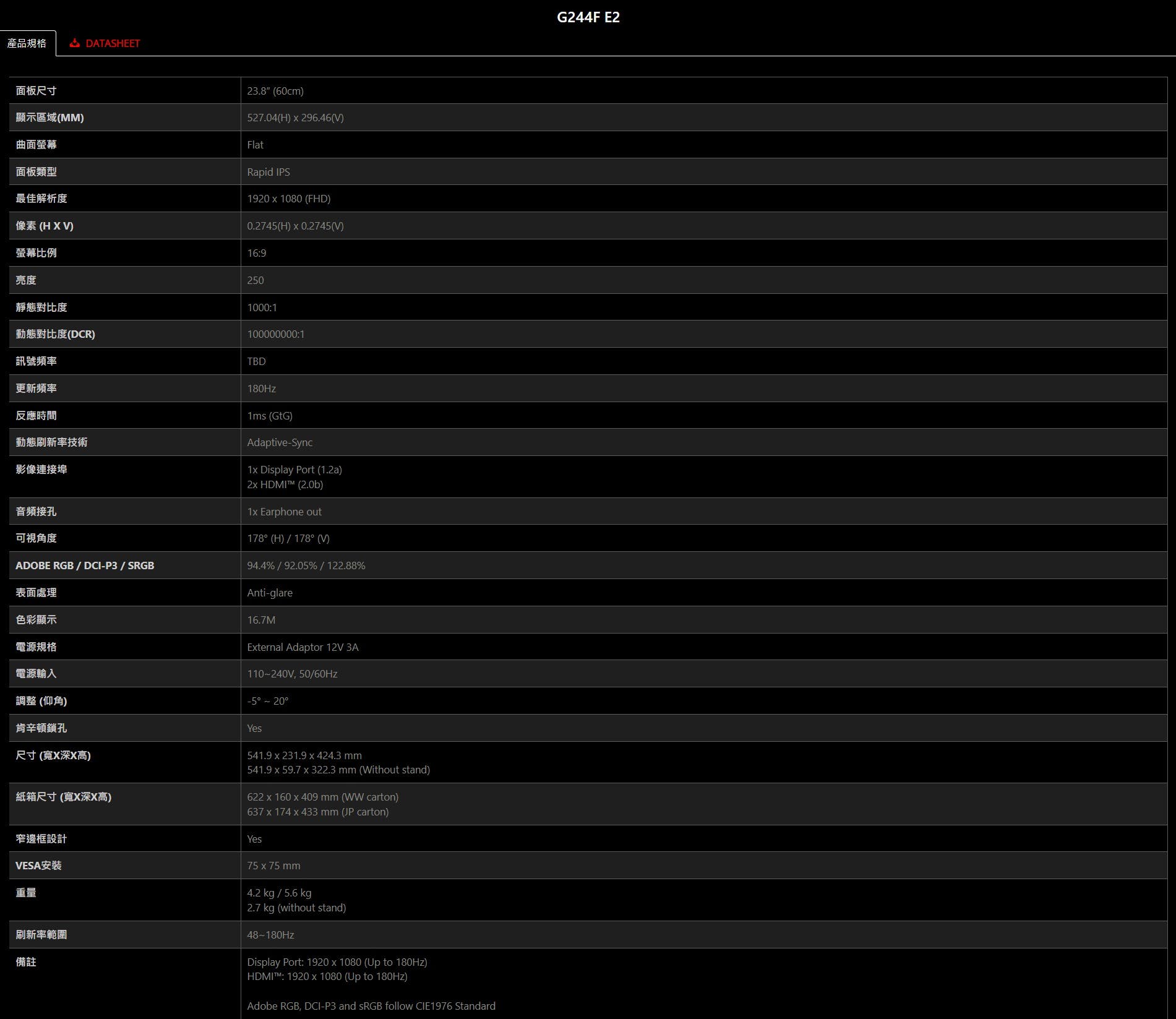The image size is (1176, 1019).
Task: Select the 180Hz refresh rate value
Action: pos(262,389)
